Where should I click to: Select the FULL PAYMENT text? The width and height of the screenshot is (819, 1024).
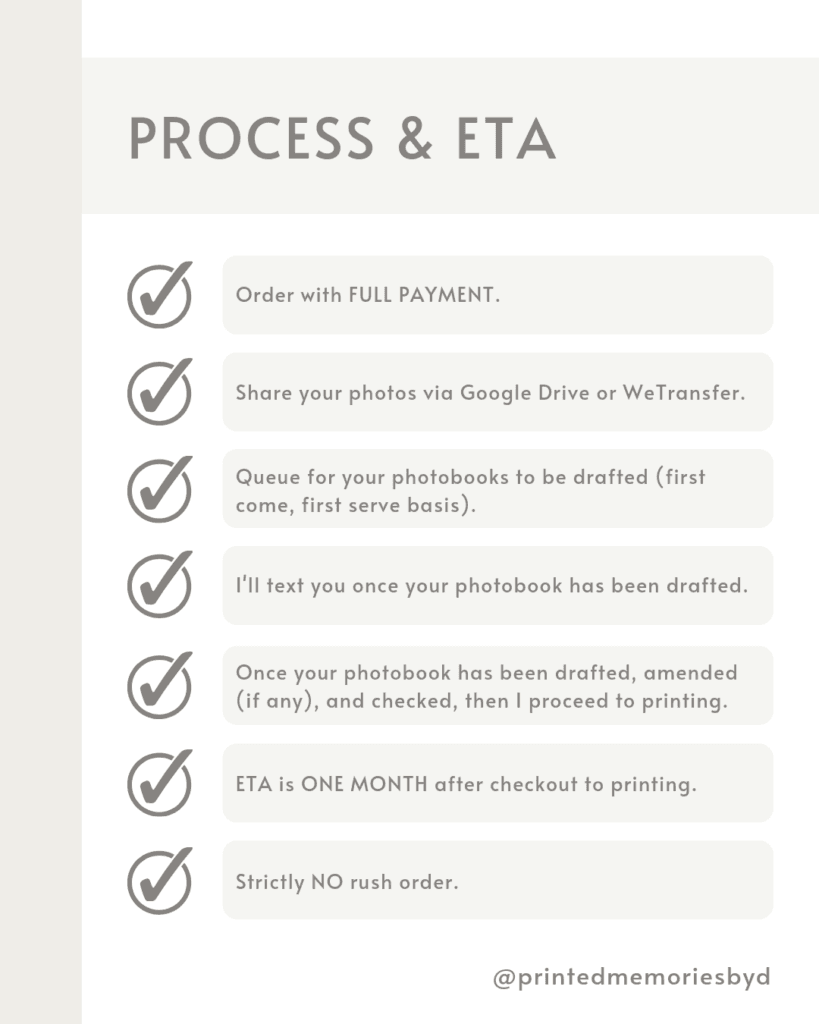click(x=421, y=296)
